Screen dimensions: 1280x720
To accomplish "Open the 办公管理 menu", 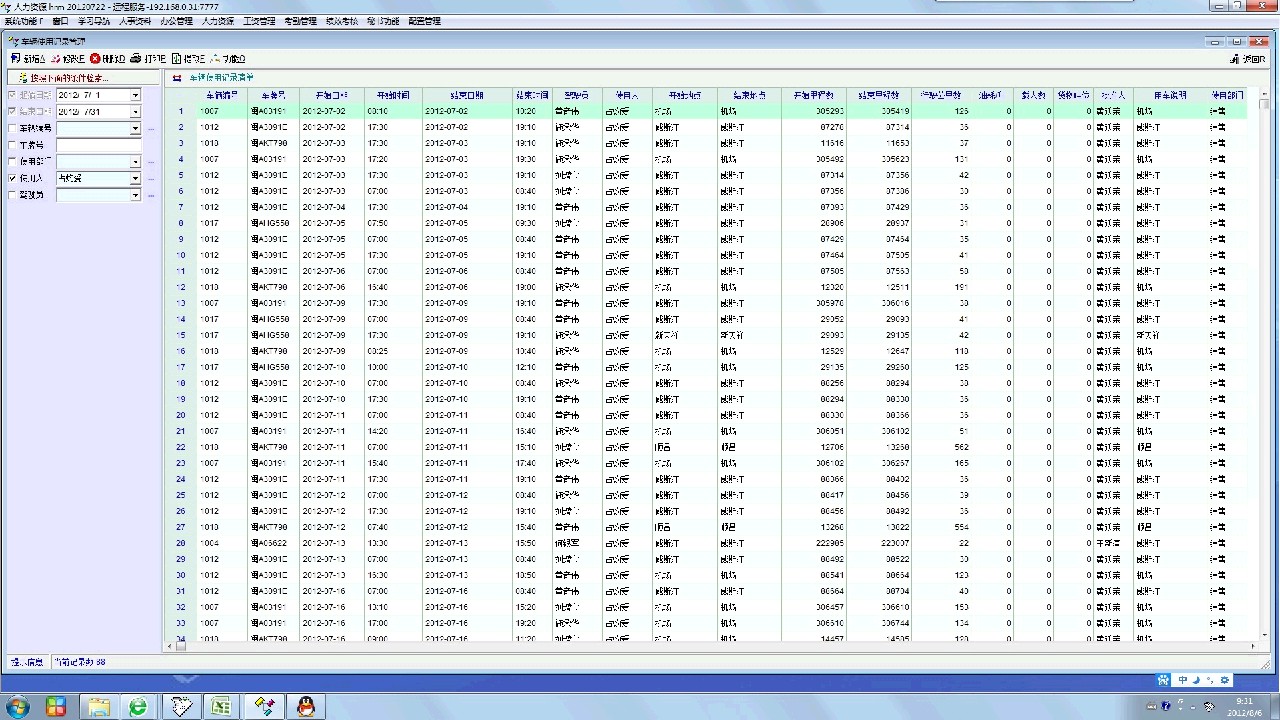I will pyautogui.click(x=176, y=21).
